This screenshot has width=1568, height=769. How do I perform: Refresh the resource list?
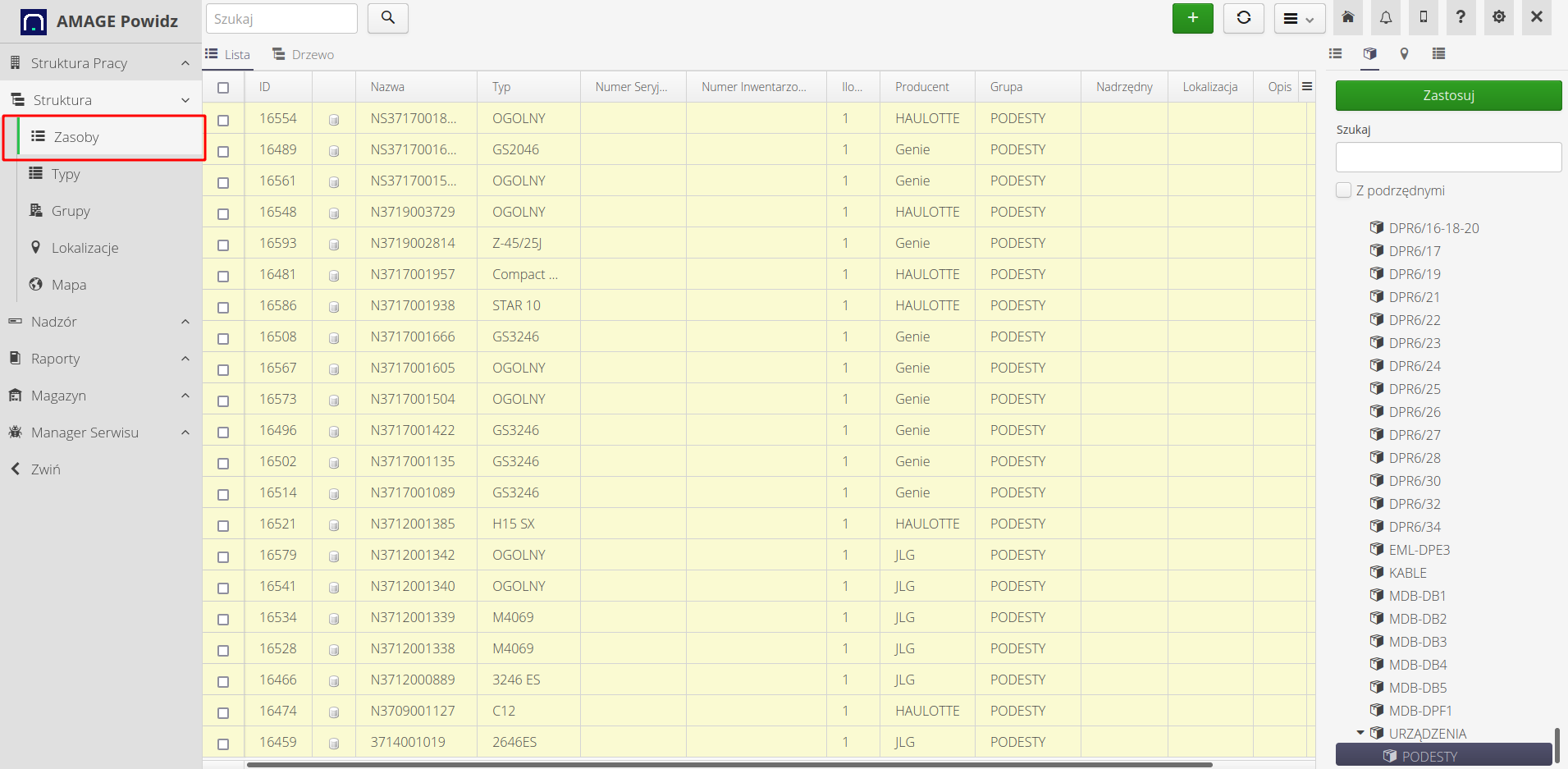(1243, 18)
